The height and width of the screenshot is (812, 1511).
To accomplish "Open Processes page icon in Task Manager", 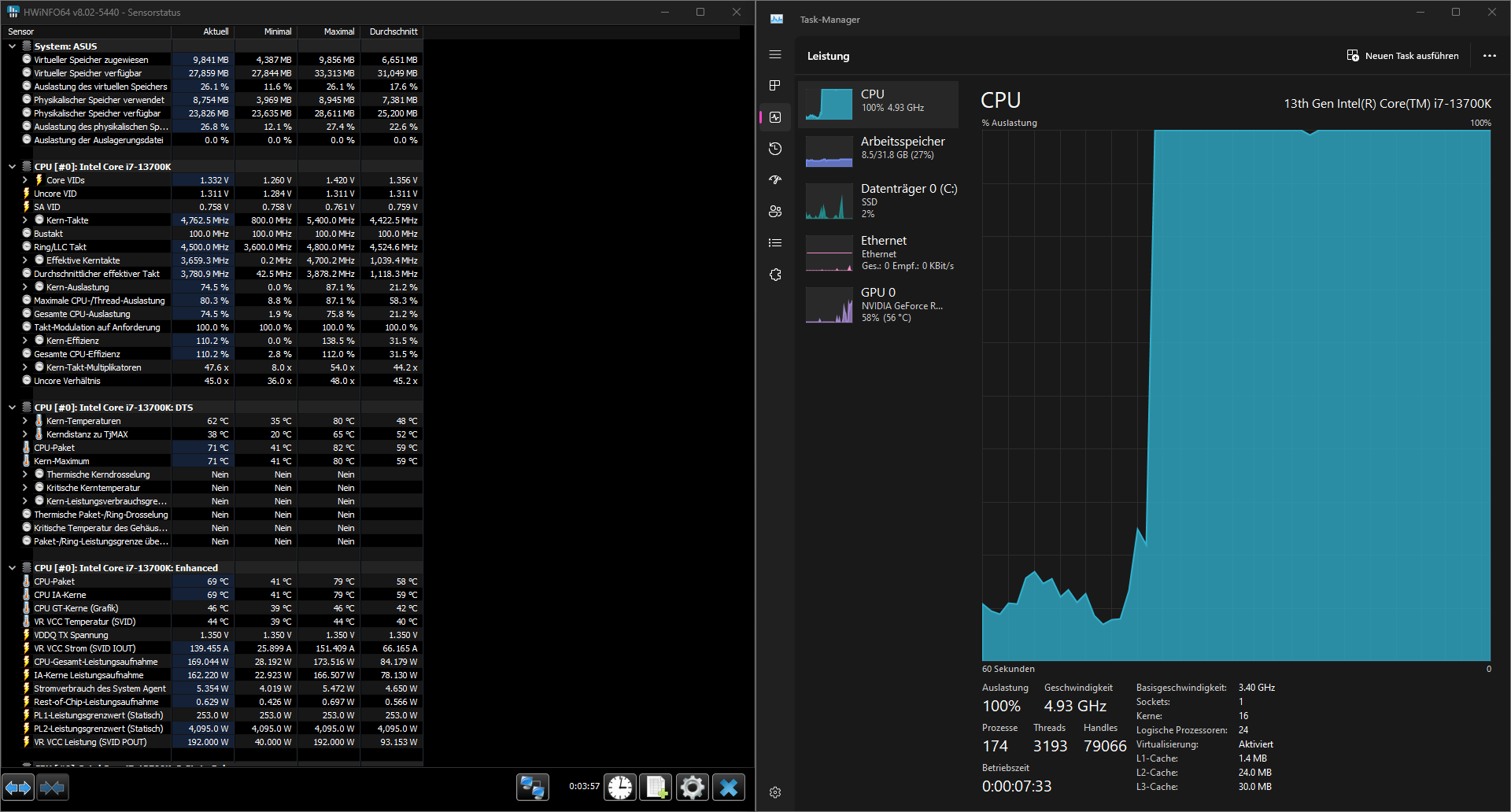I will (775, 86).
